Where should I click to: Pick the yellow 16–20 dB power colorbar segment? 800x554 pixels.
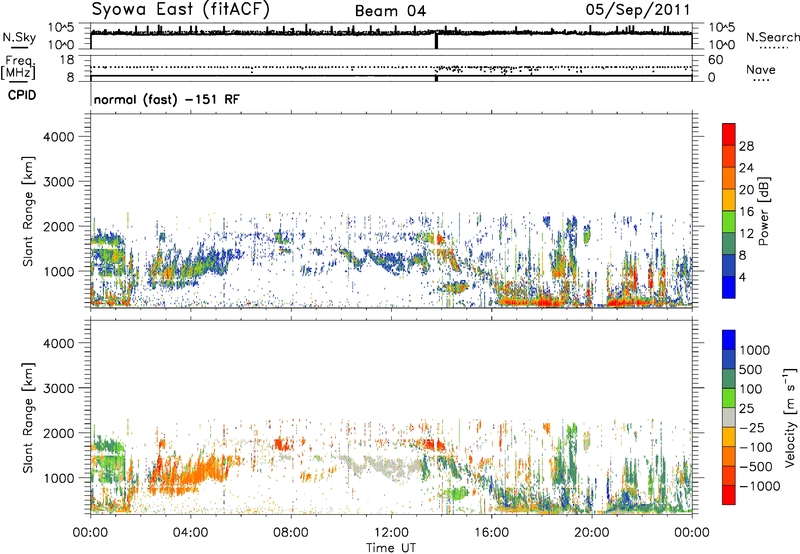(x=729, y=199)
